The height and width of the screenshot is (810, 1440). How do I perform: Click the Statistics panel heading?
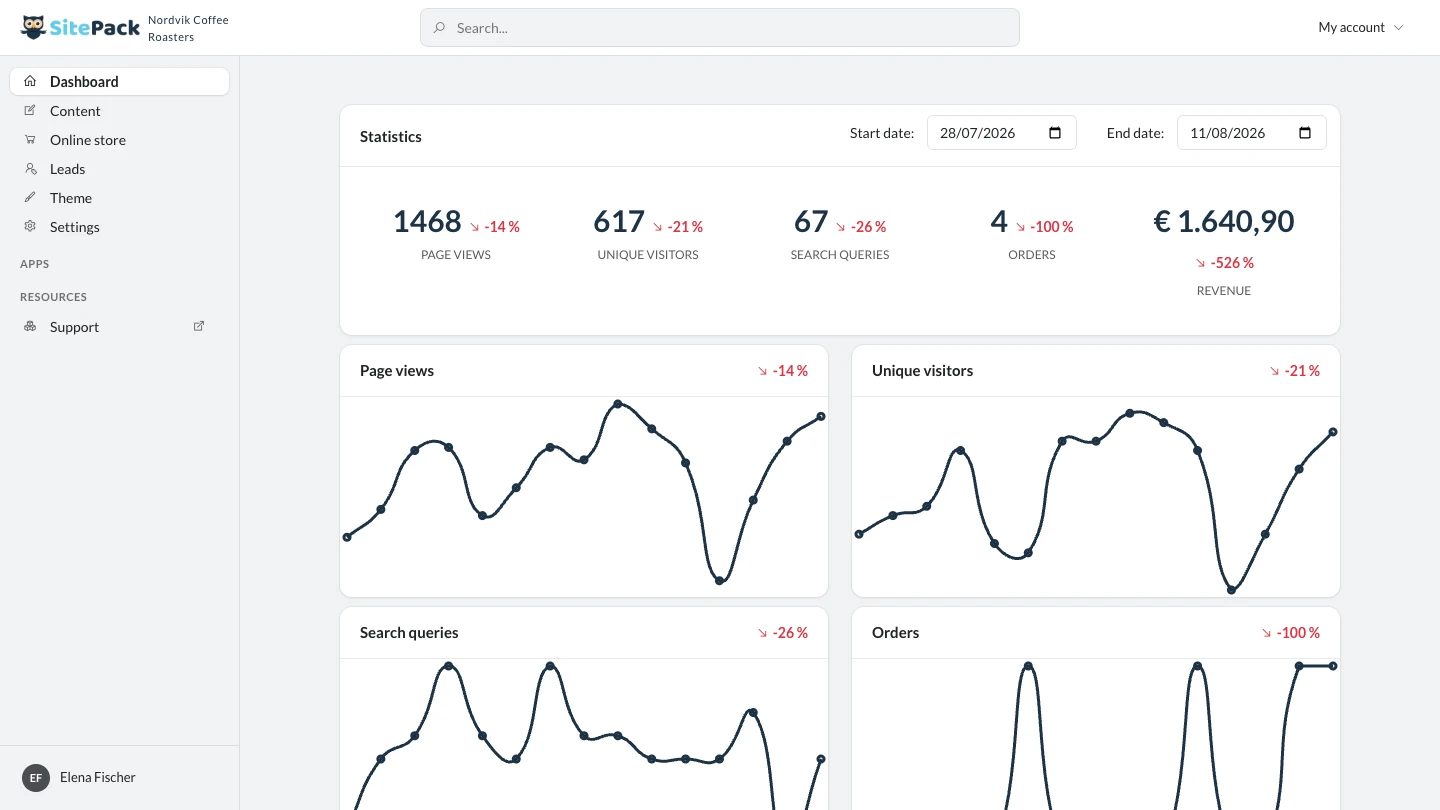coord(391,136)
